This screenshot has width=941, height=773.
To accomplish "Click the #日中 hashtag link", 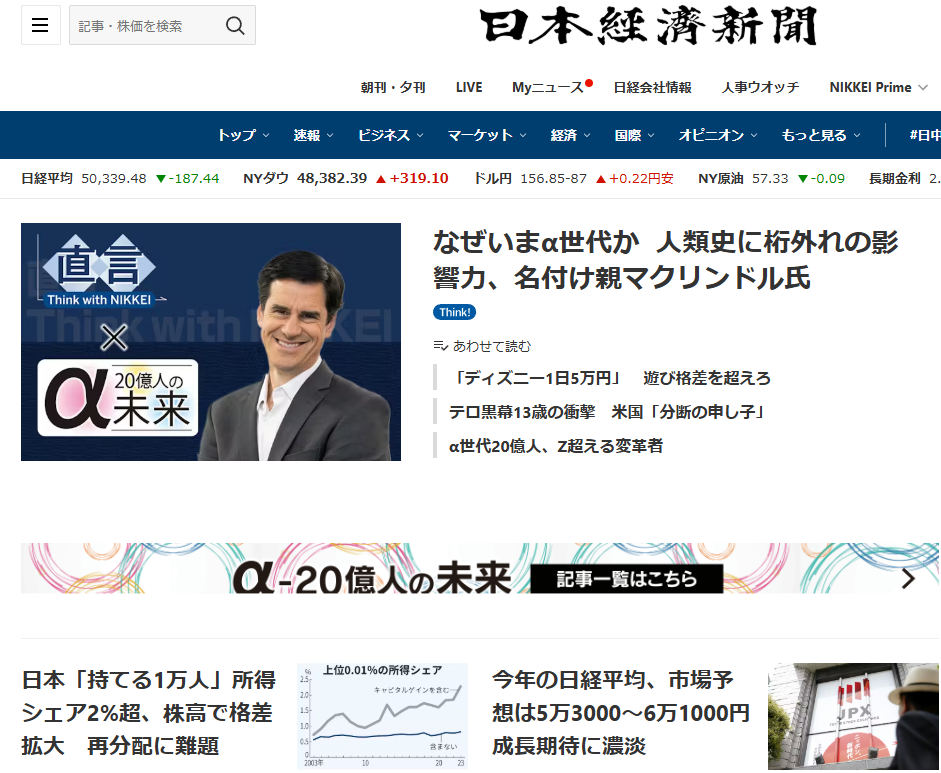I will (925, 135).
